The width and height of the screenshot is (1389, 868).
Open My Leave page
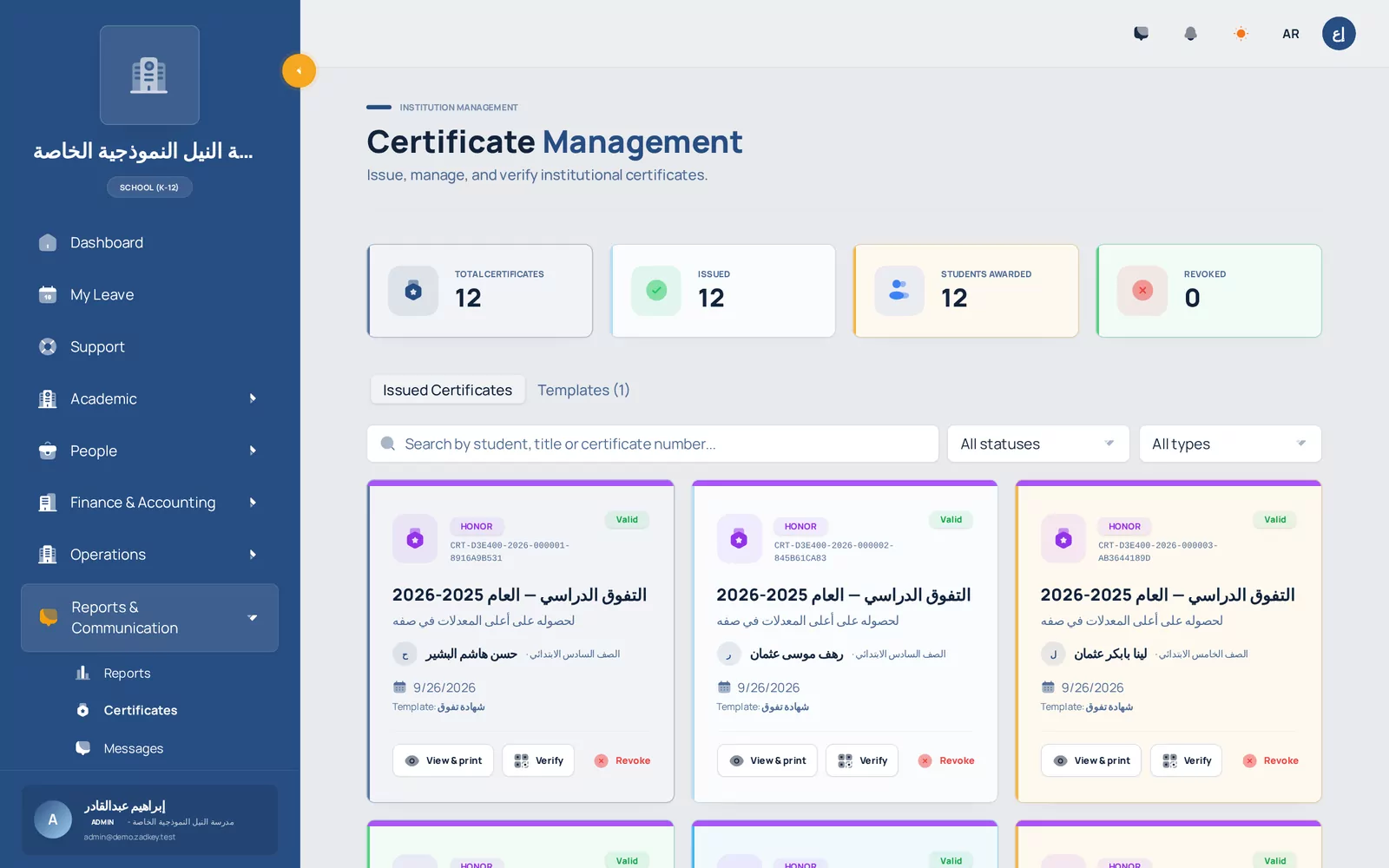coord(149,295)
